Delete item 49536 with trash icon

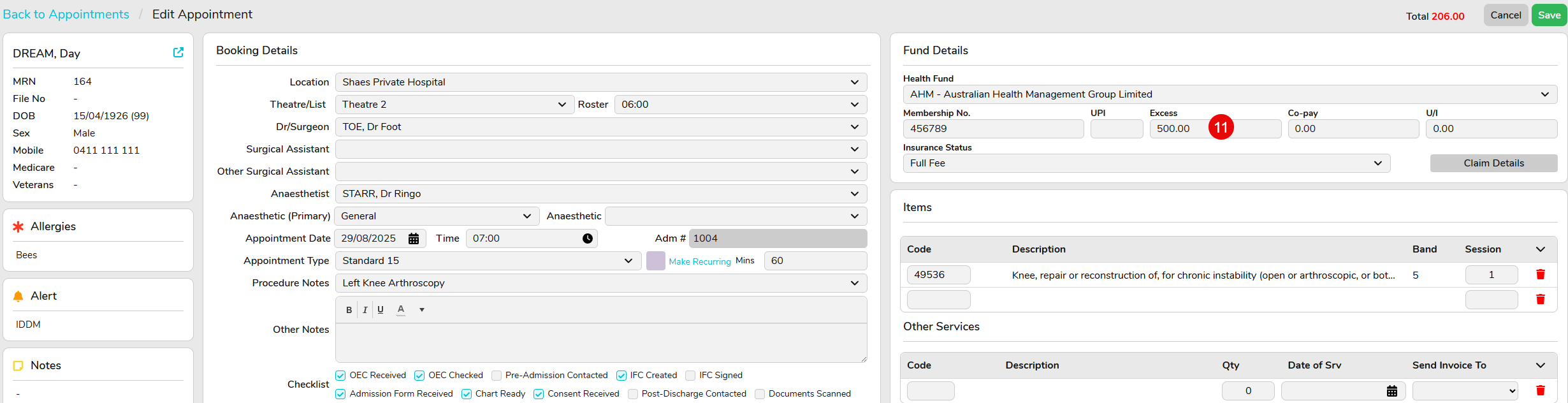pyautogui.click(x=1540, y=275)
